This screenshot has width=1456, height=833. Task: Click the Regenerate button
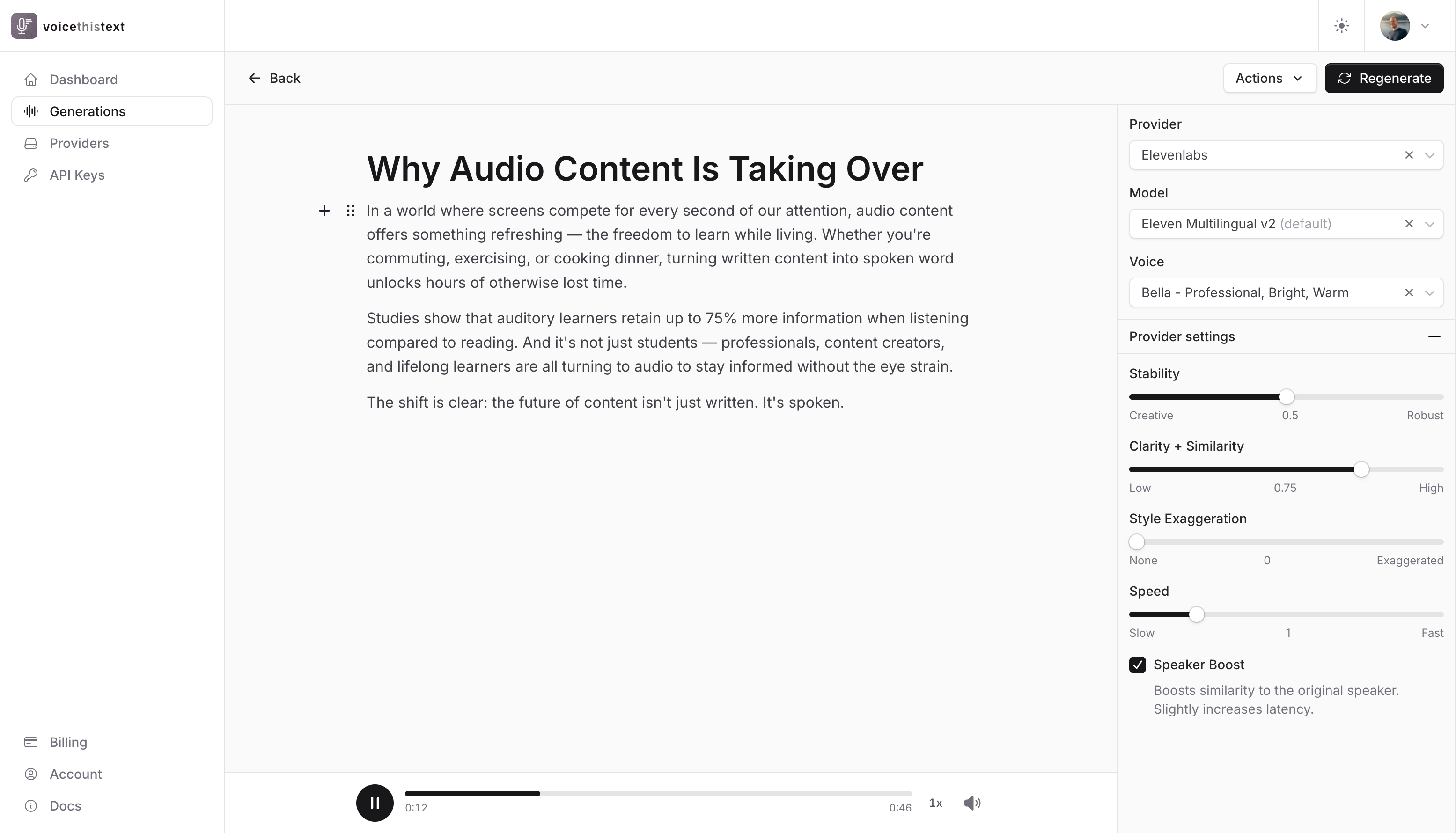pyautogui.click(x=1383, y=78)
